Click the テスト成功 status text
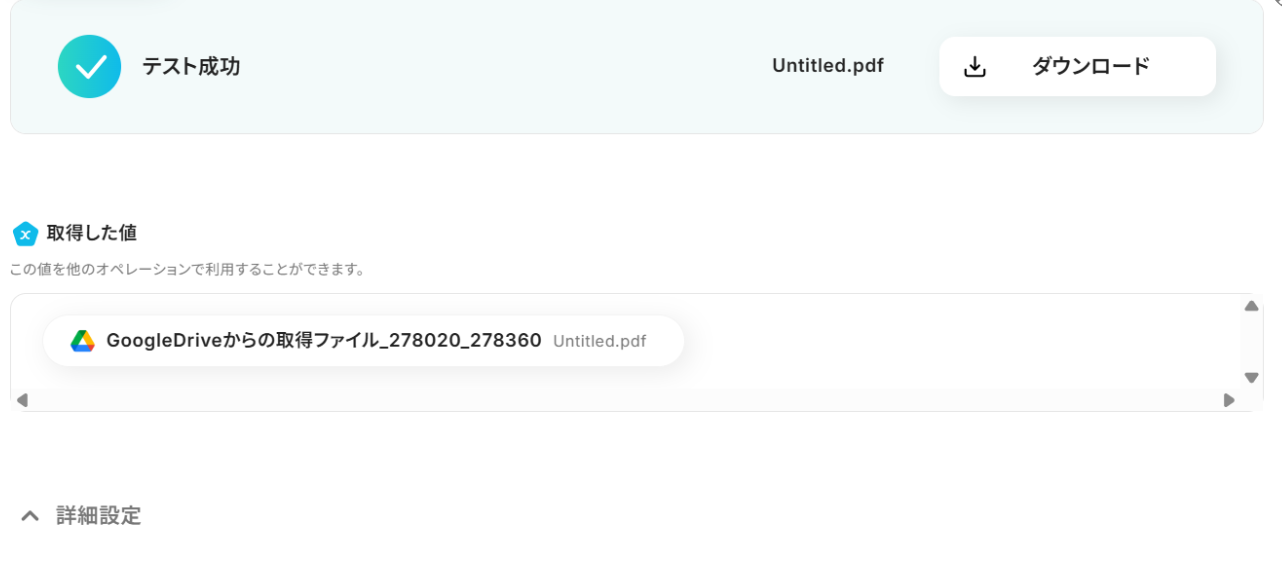Screen dimensions: 1282x583 pyautogui.click(x=191, y=66)
